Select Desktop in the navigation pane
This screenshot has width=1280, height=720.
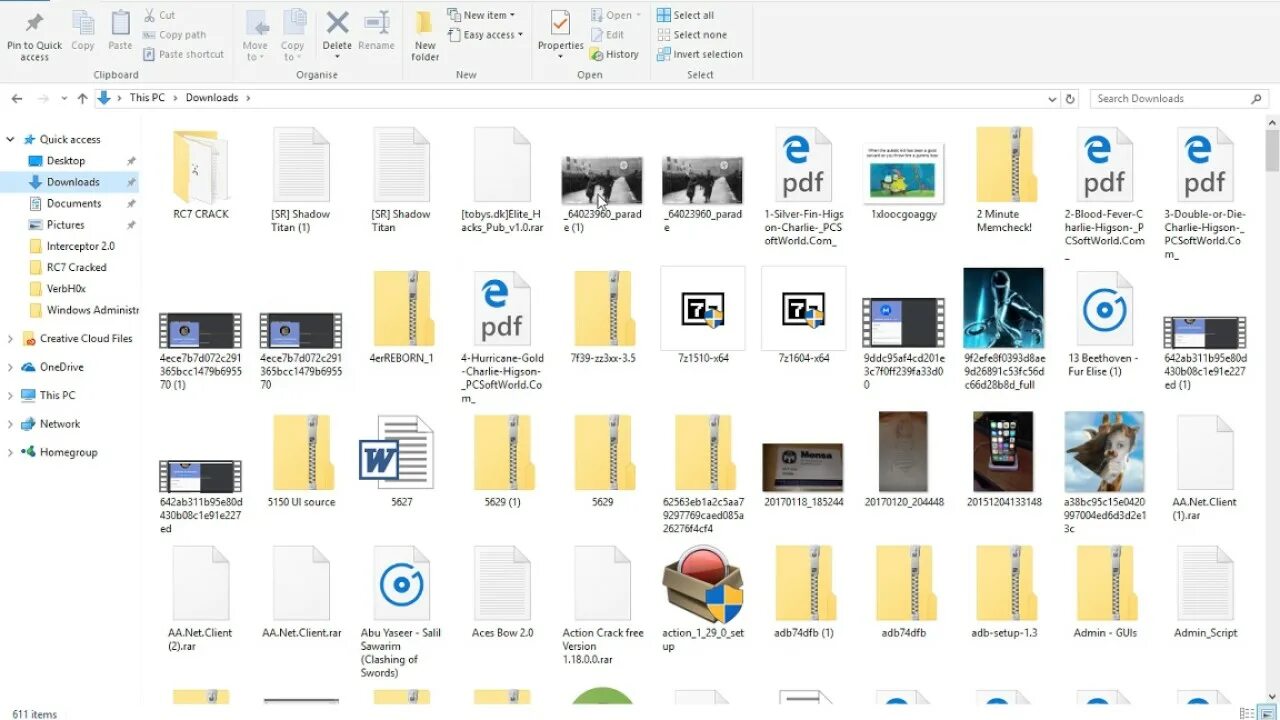point(66,160)
